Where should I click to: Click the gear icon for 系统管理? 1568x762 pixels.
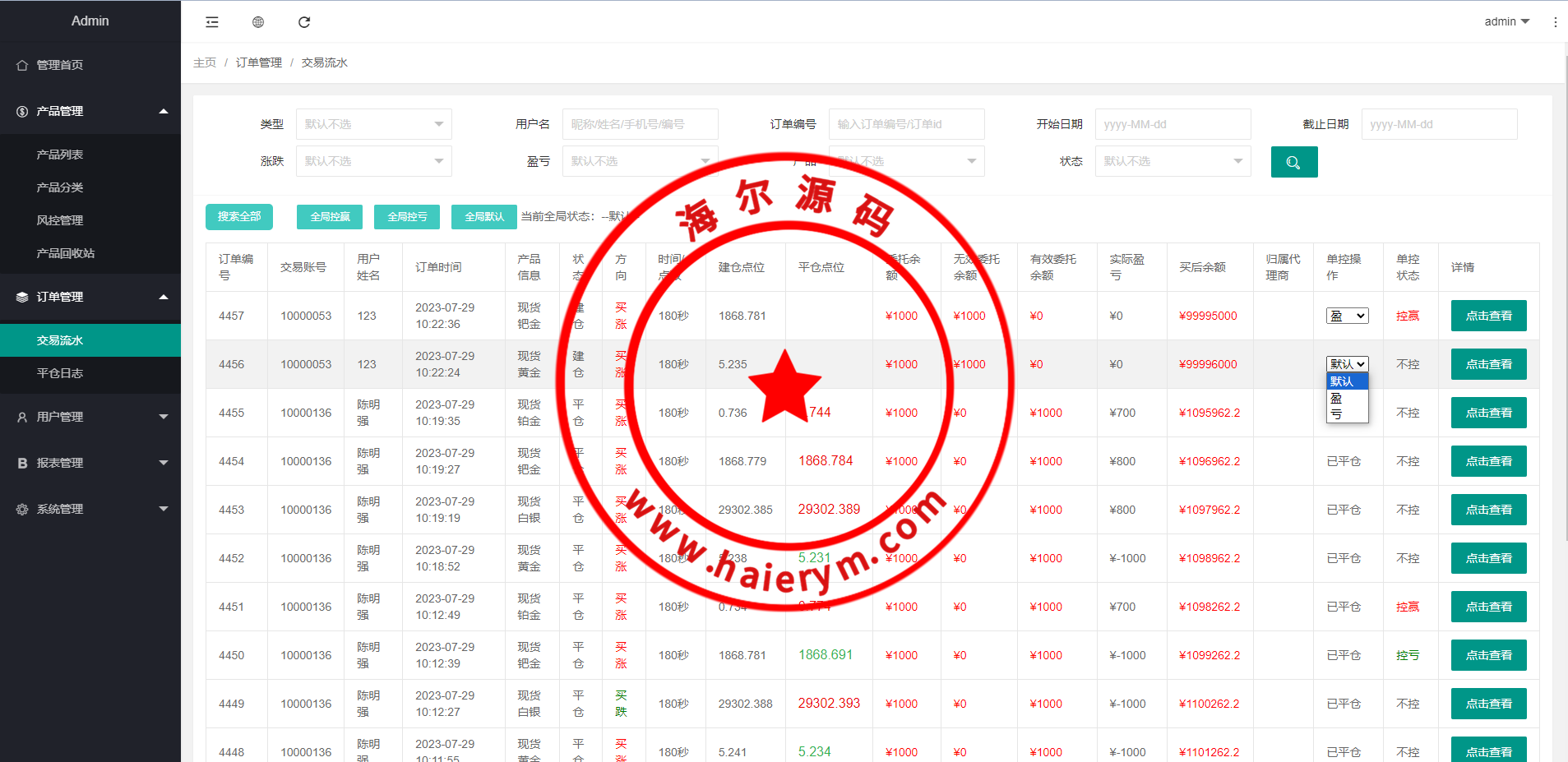click(22, 509)
